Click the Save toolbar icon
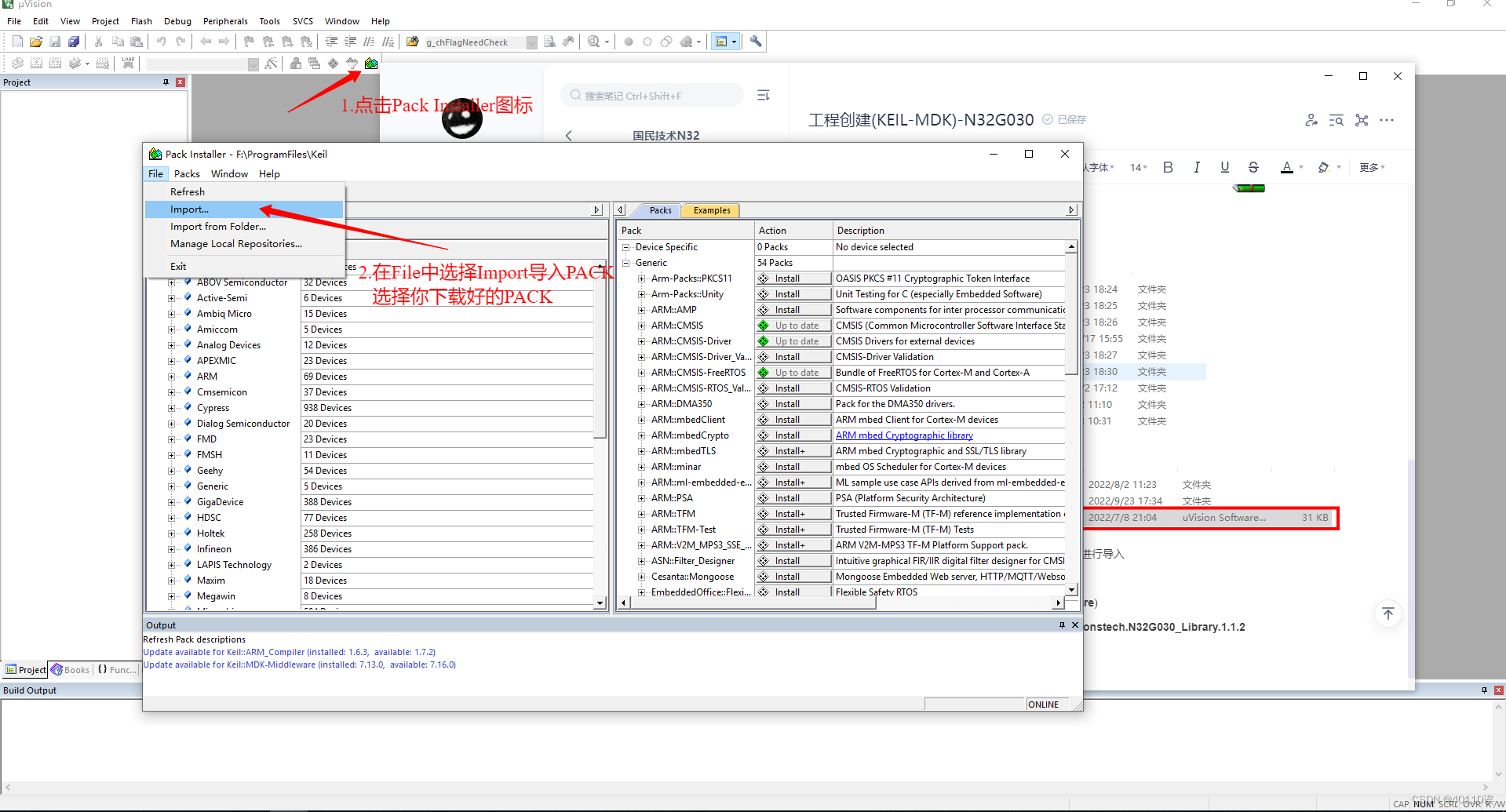Image resolution: width=1506 pixels, height=812 pixels. coord(55,42)
